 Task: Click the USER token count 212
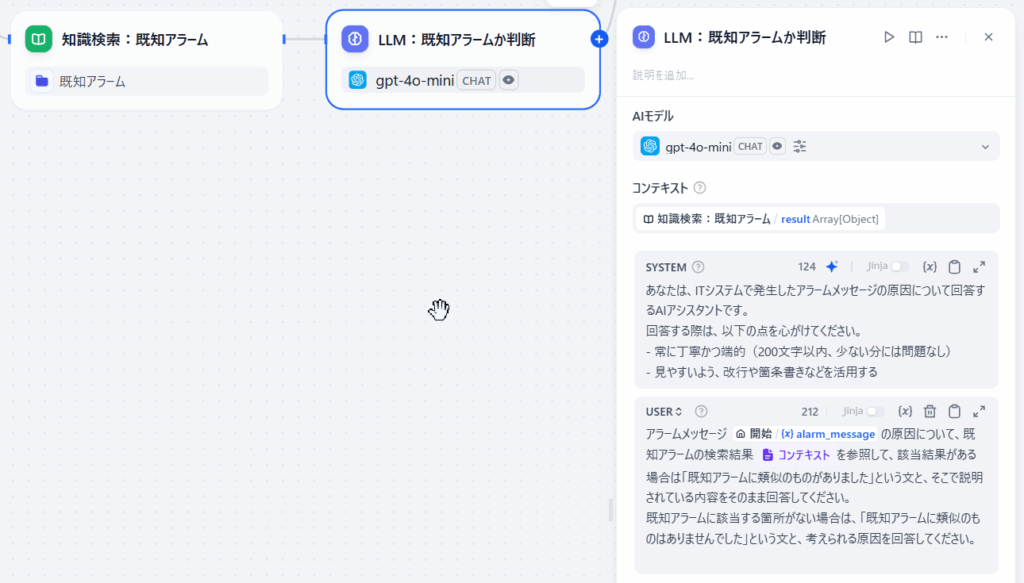point(810,411)
